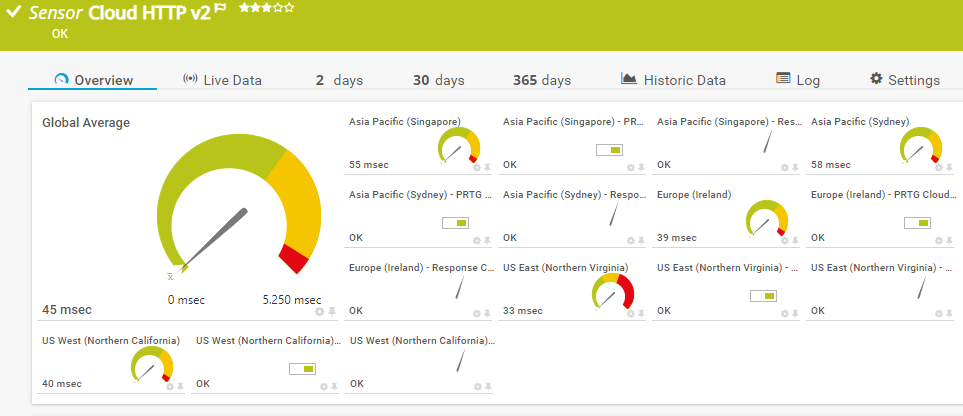963x416 pixels.
Task: Open gear for Europe (Ireland) - PRTG Cloud channel
Action: coord(938,240)
